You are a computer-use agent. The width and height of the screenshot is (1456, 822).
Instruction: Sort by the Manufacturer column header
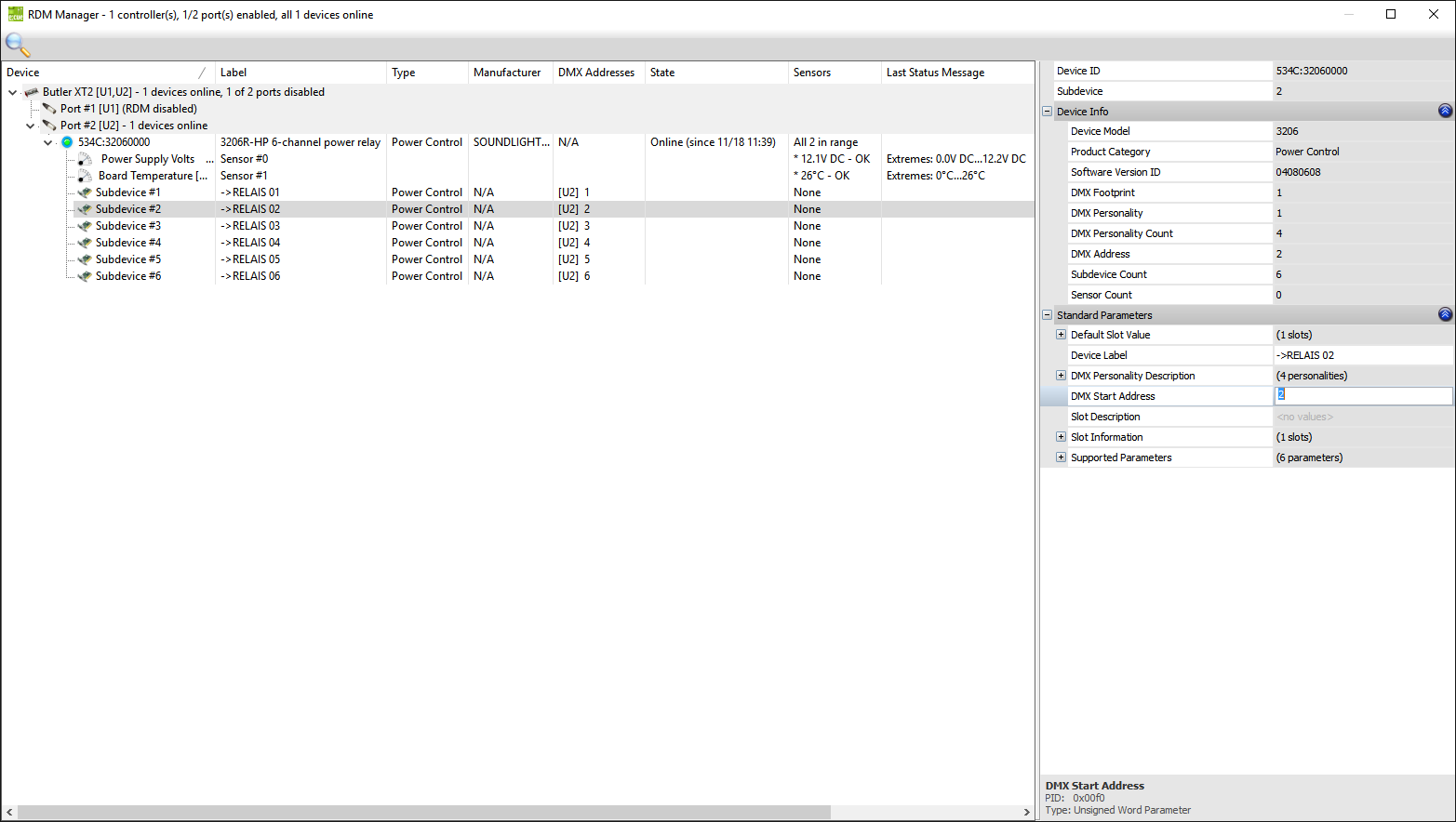(x=507, y=73)
